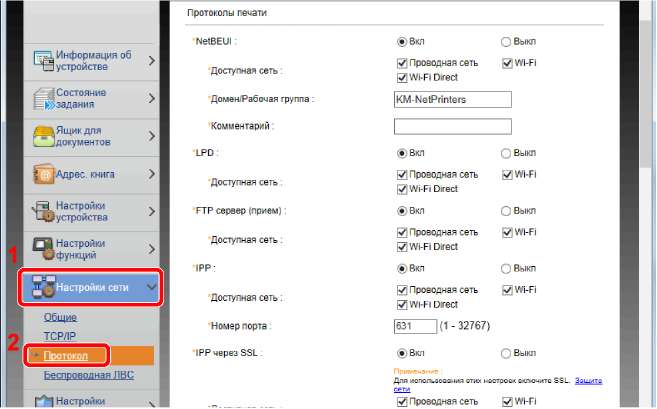
Task: Expand Информация об устройстве chevron arrow
Action: [151, 61]
